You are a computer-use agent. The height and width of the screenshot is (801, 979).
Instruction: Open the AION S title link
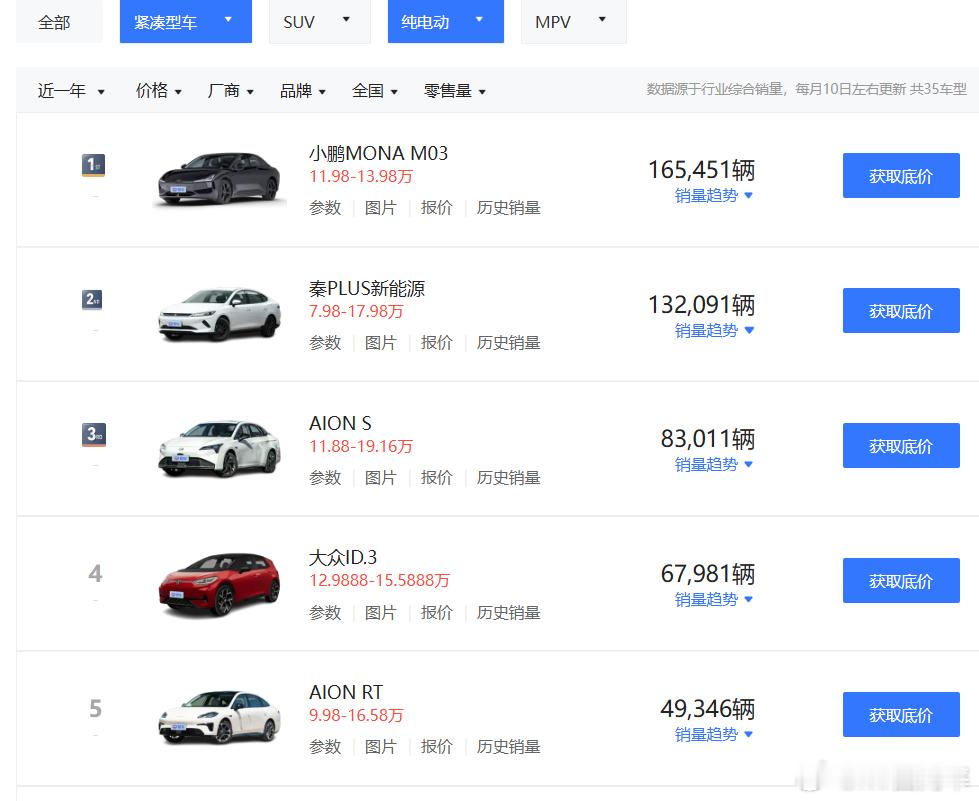tap(340, 423)
